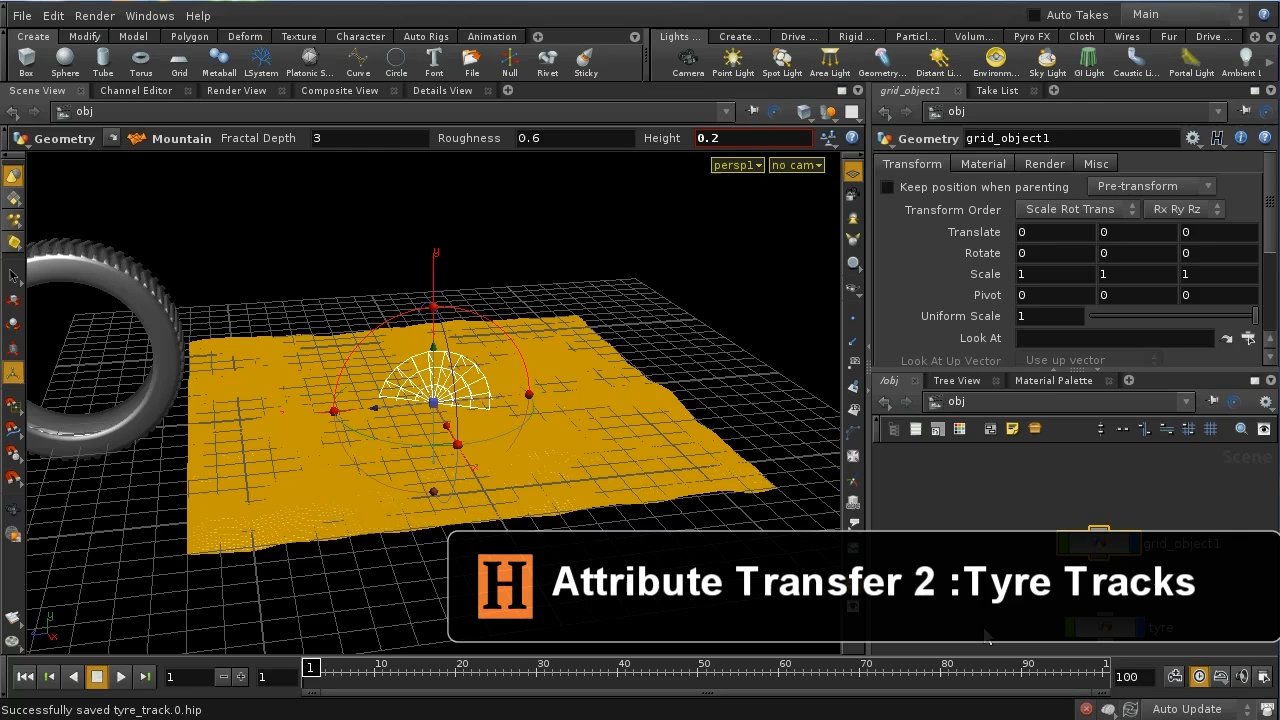Toggle Keep position when parenting

coord(887,186)
